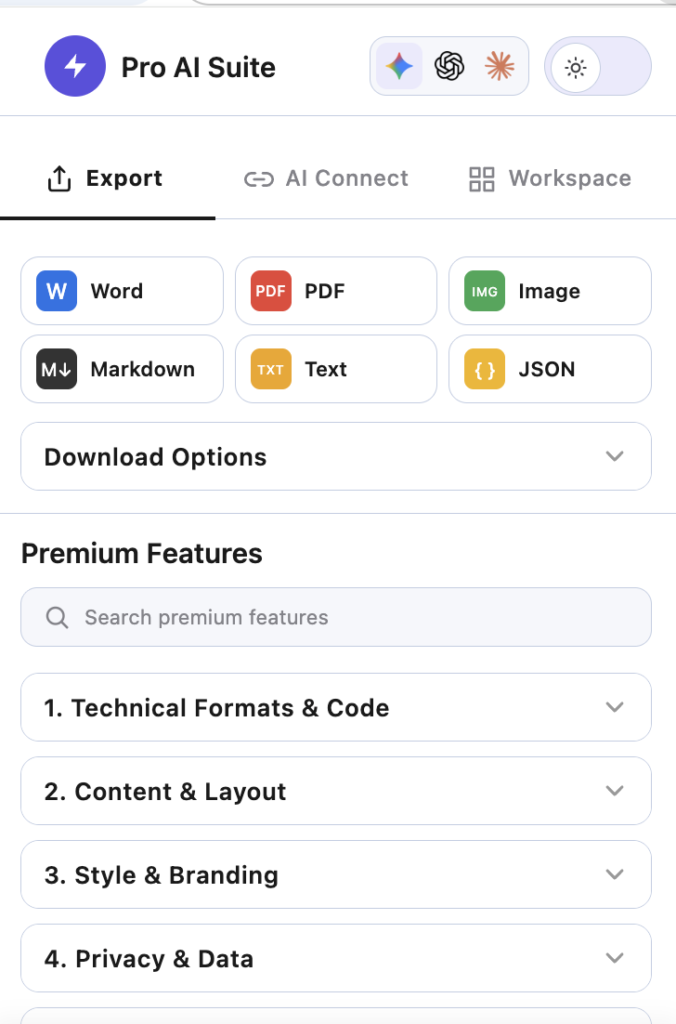This screenshot has width=676, height=1024.
Task: Toggle the light/dark theme switch
Action: (598, 67)
